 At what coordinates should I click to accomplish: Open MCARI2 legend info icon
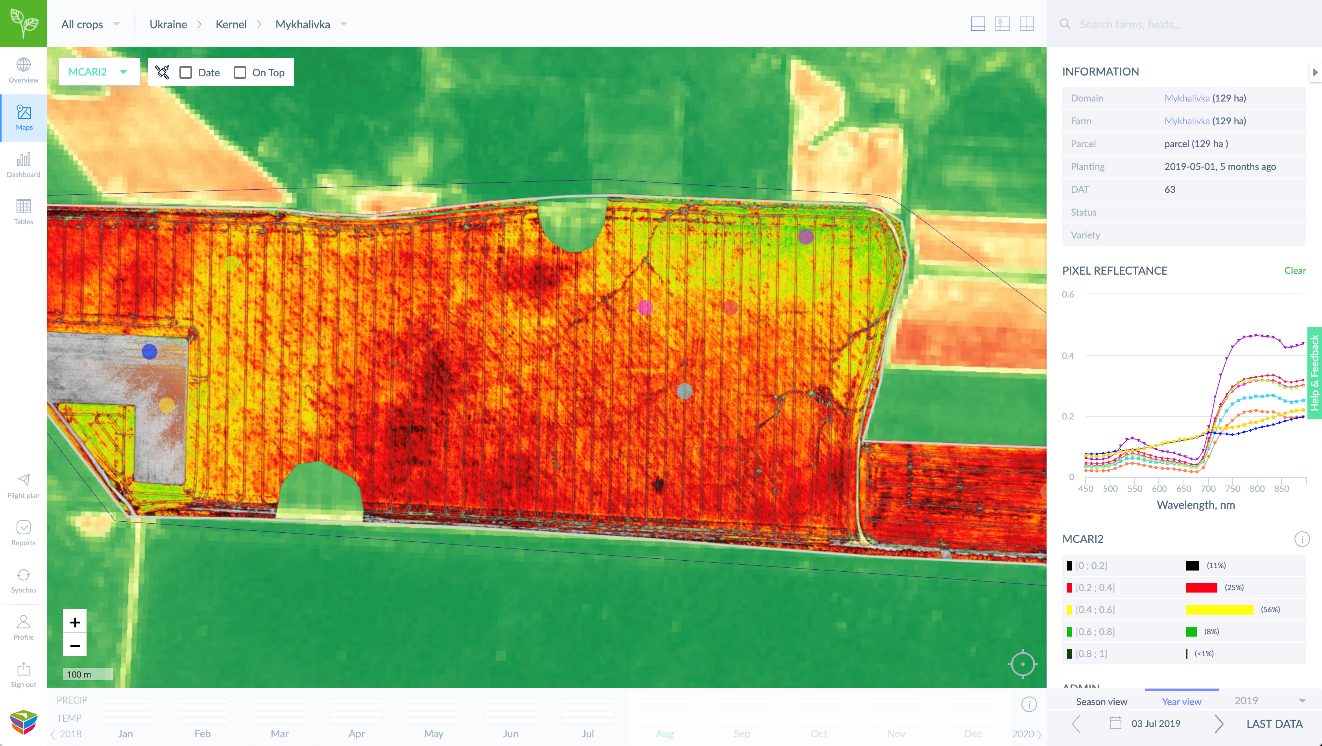pos(1302,539)
